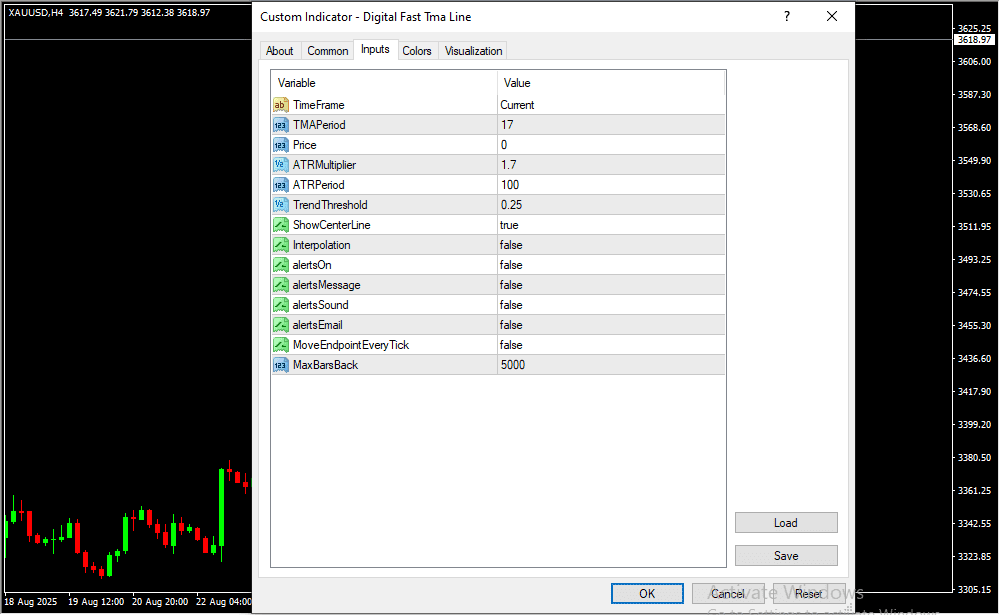Edit the TimeFrame value Current
Screen dimensions: 1000x615
point(611,105)
